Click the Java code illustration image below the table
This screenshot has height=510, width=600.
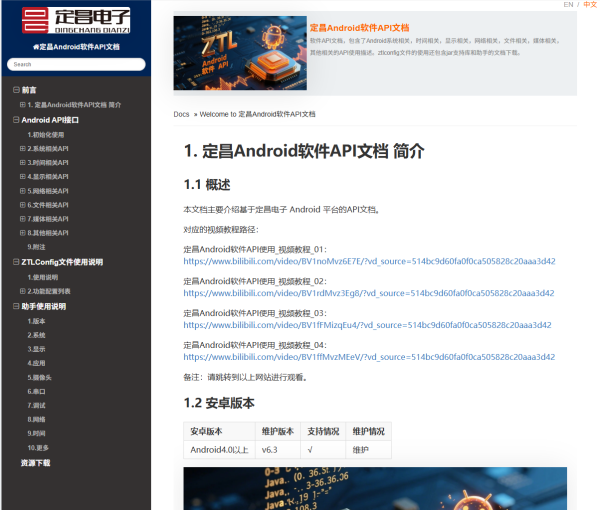375,488
